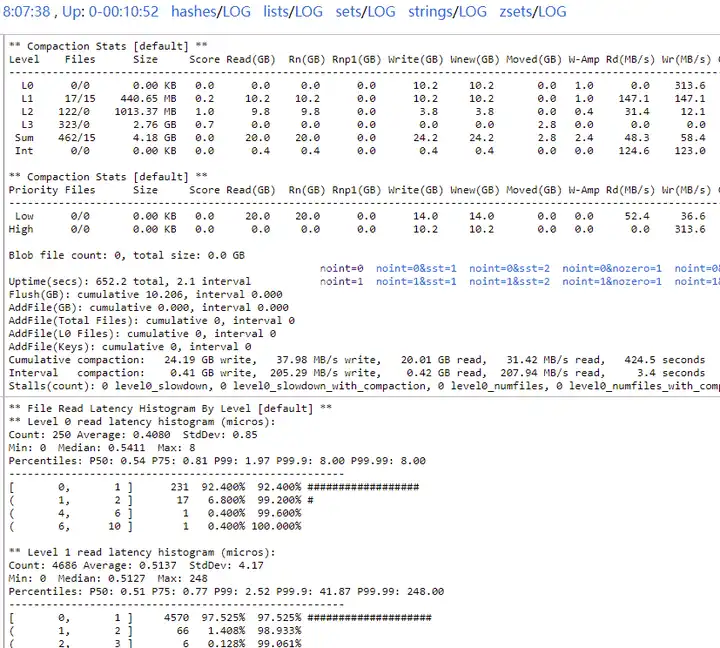
Task: Click the L1 files value 17/15
Action: [x=80, y=99]
